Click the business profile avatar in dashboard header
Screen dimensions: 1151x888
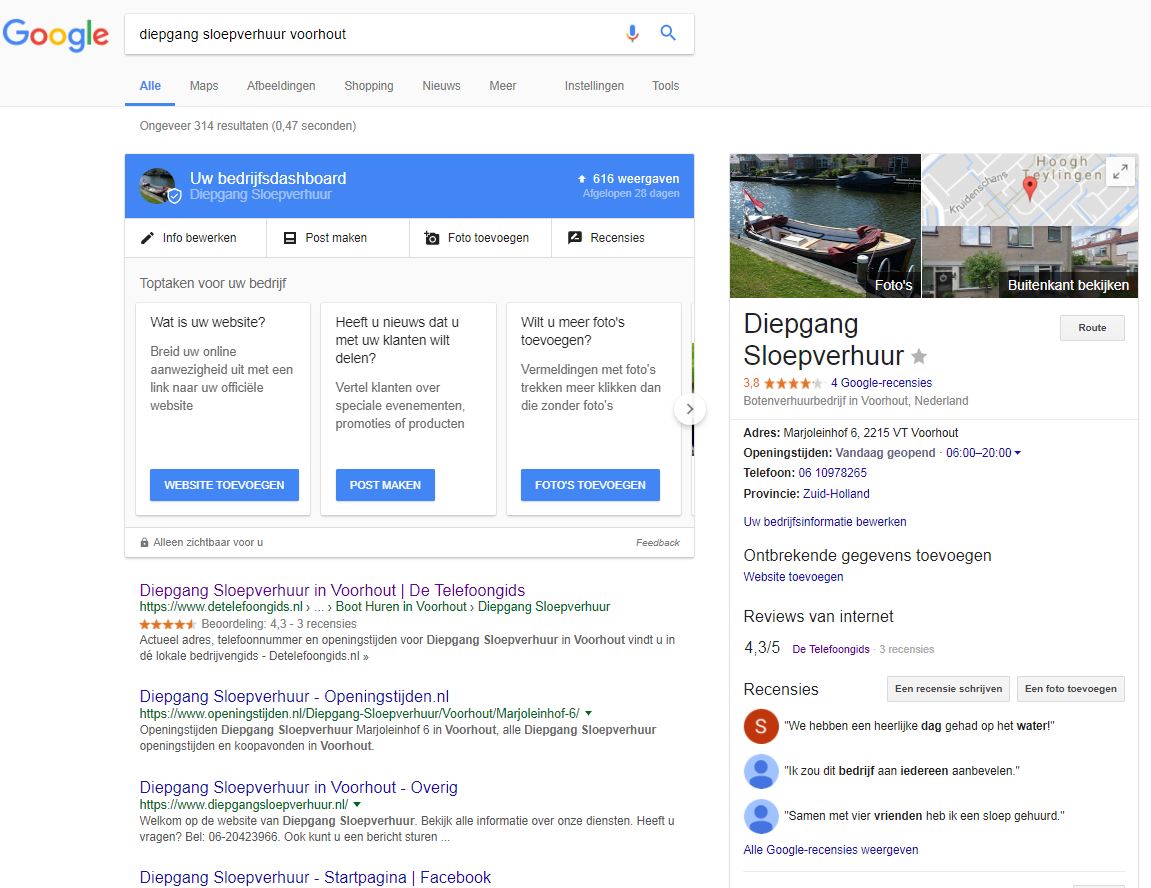click(159, 186)
